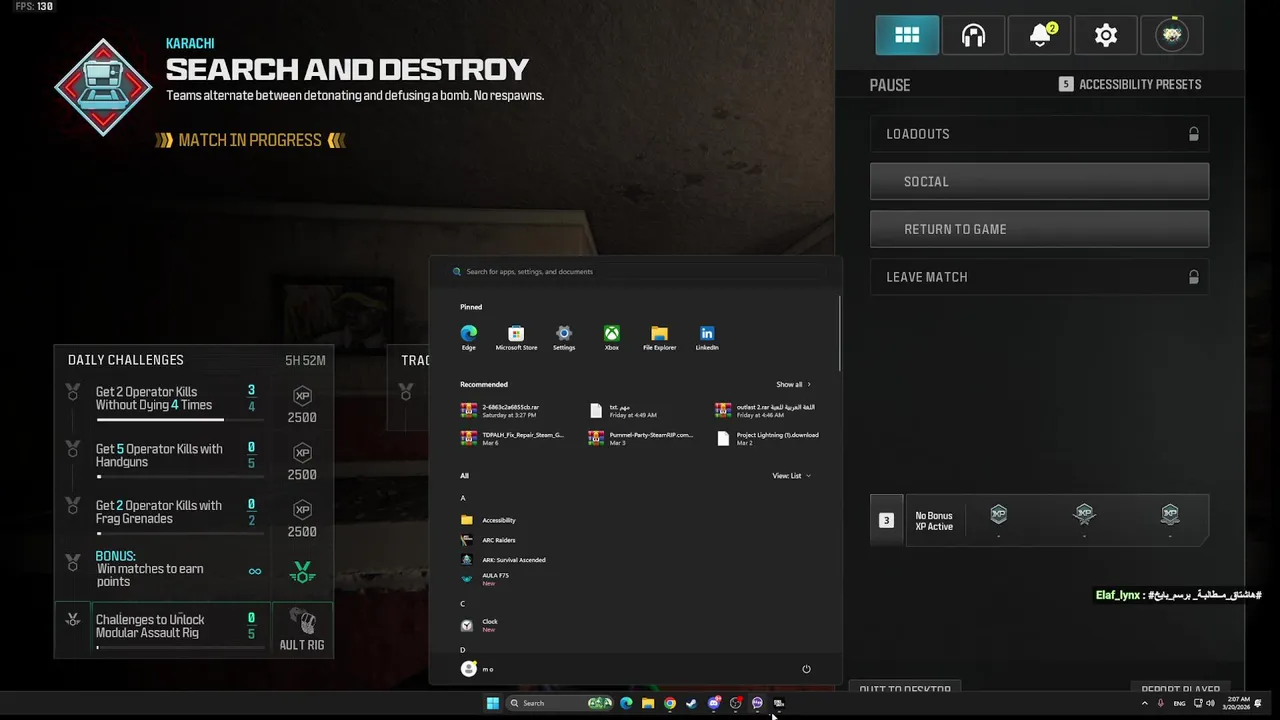Open the notifications bell icon
Viewport: 1280px width, 720px height.
point(1040,35)
